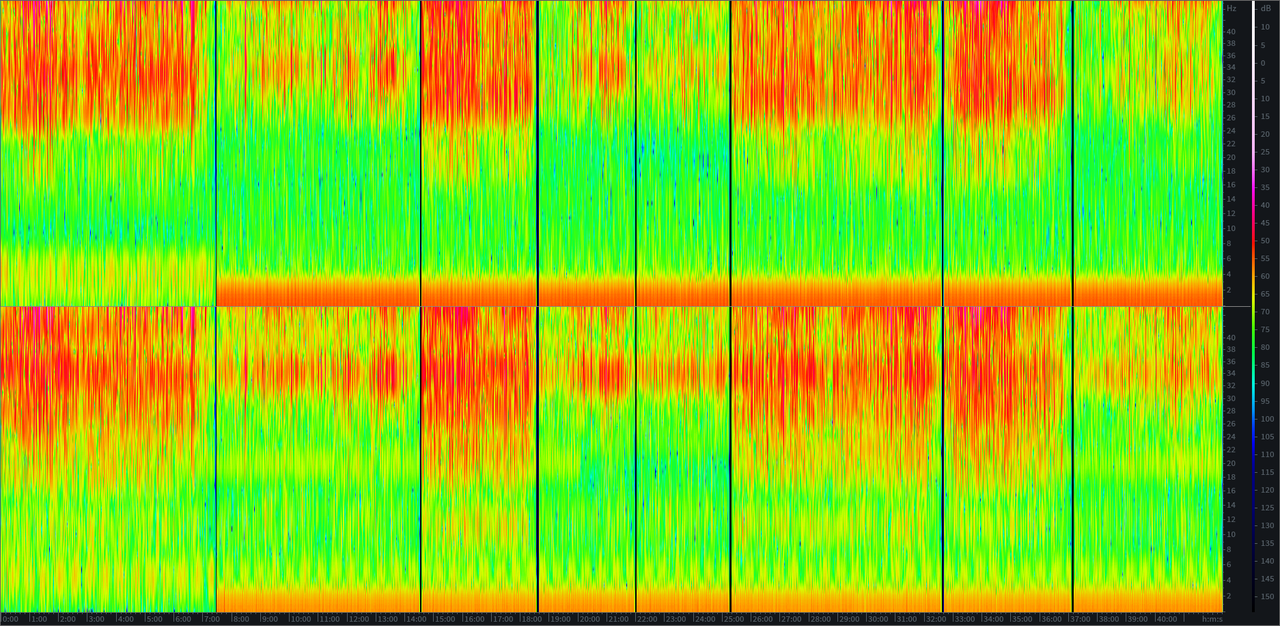Click inside the lower channel spectrogram

tap(611, 459)
